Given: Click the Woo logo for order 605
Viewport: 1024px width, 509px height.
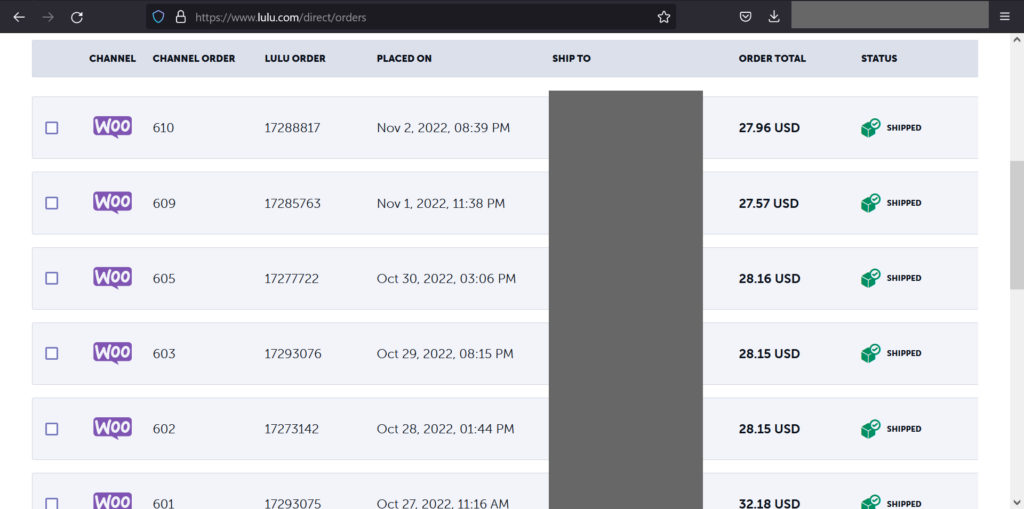Looking at the screenshot, I should pos(112,278).
